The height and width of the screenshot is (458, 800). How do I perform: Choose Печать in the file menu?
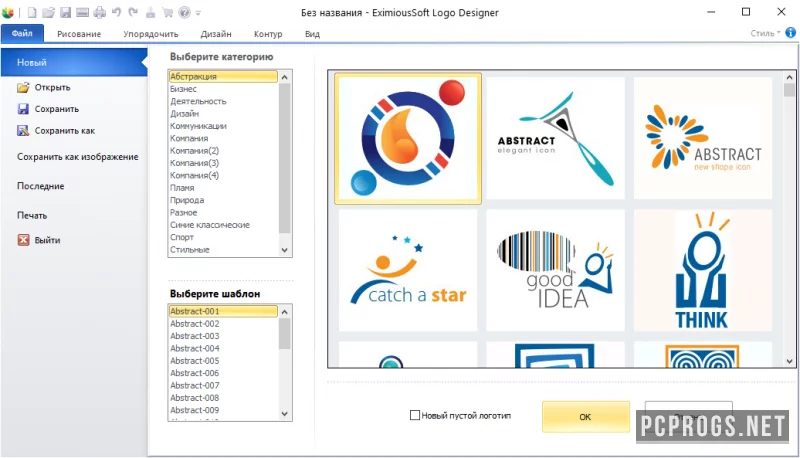(32, 215)
